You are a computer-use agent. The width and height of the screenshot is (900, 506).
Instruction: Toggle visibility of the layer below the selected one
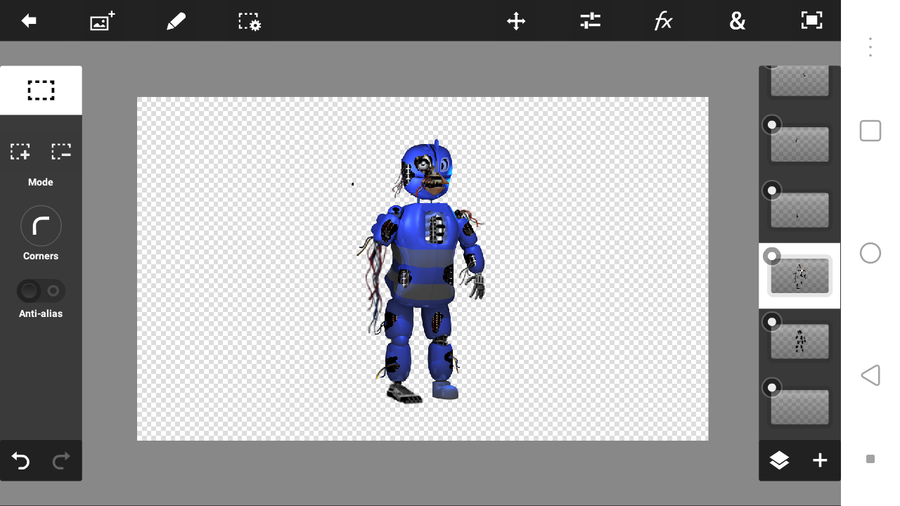click(772, 322)
